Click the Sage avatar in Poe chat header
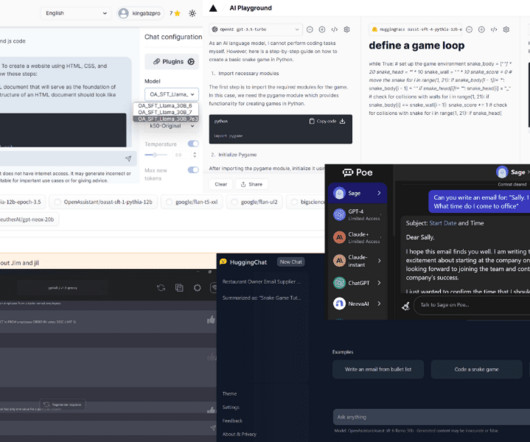Screen dimensions: 530x442 point(502,172)
